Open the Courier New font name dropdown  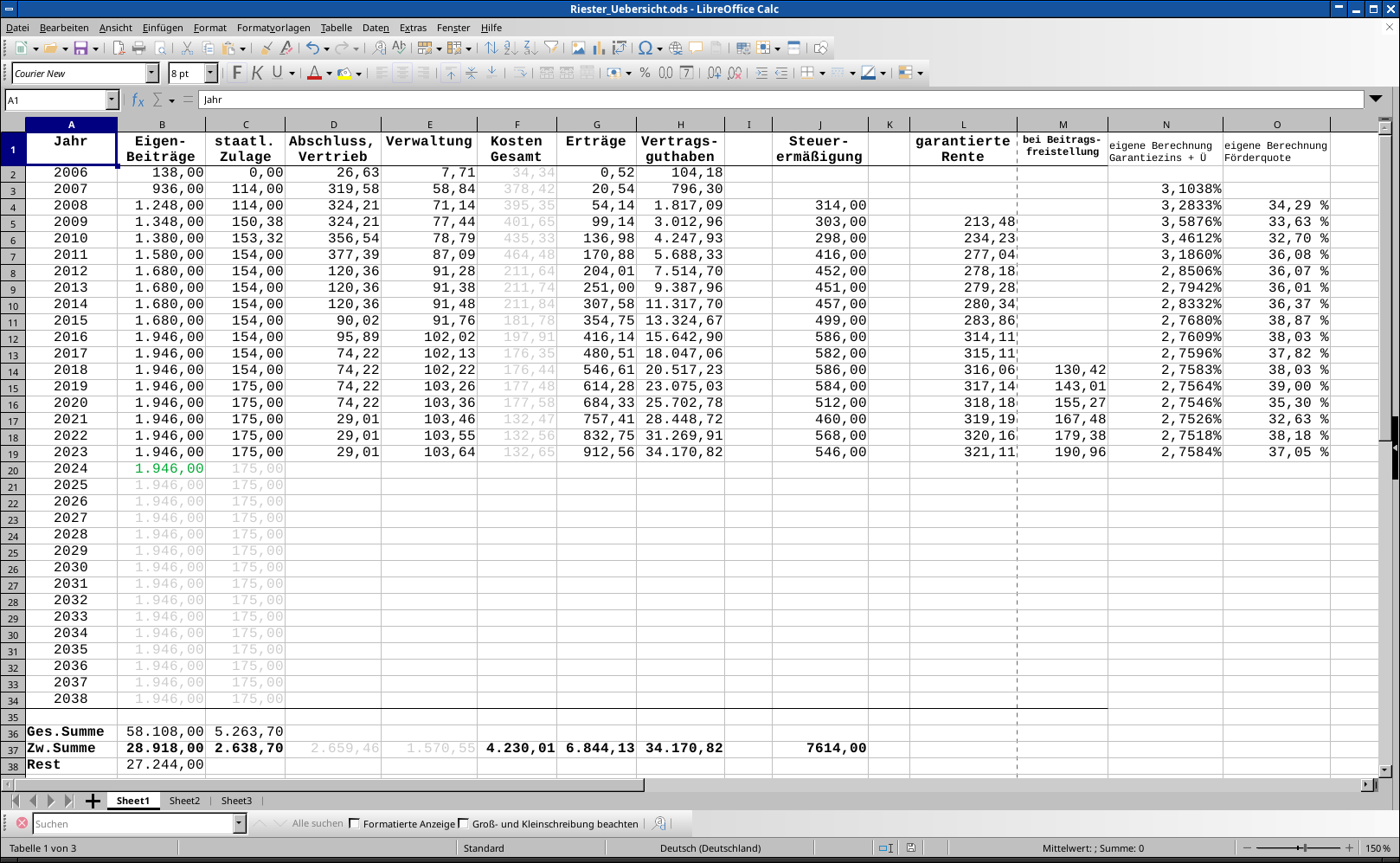(x=152, y=74)
